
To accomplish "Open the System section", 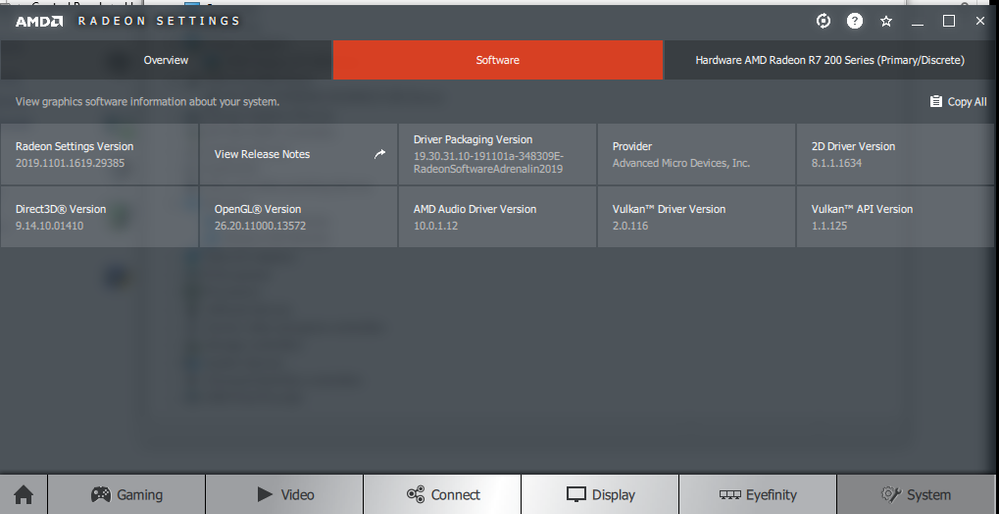I will pyautogui.click(x=916, y=494).
